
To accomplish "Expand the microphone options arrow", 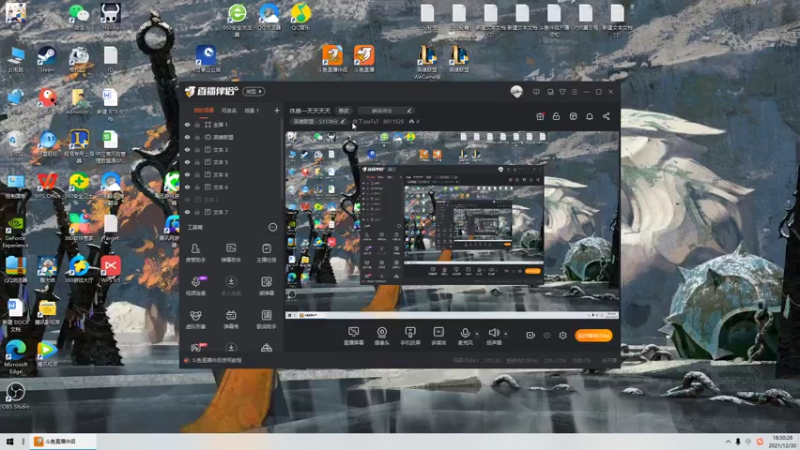I will [x=477, y=334].
